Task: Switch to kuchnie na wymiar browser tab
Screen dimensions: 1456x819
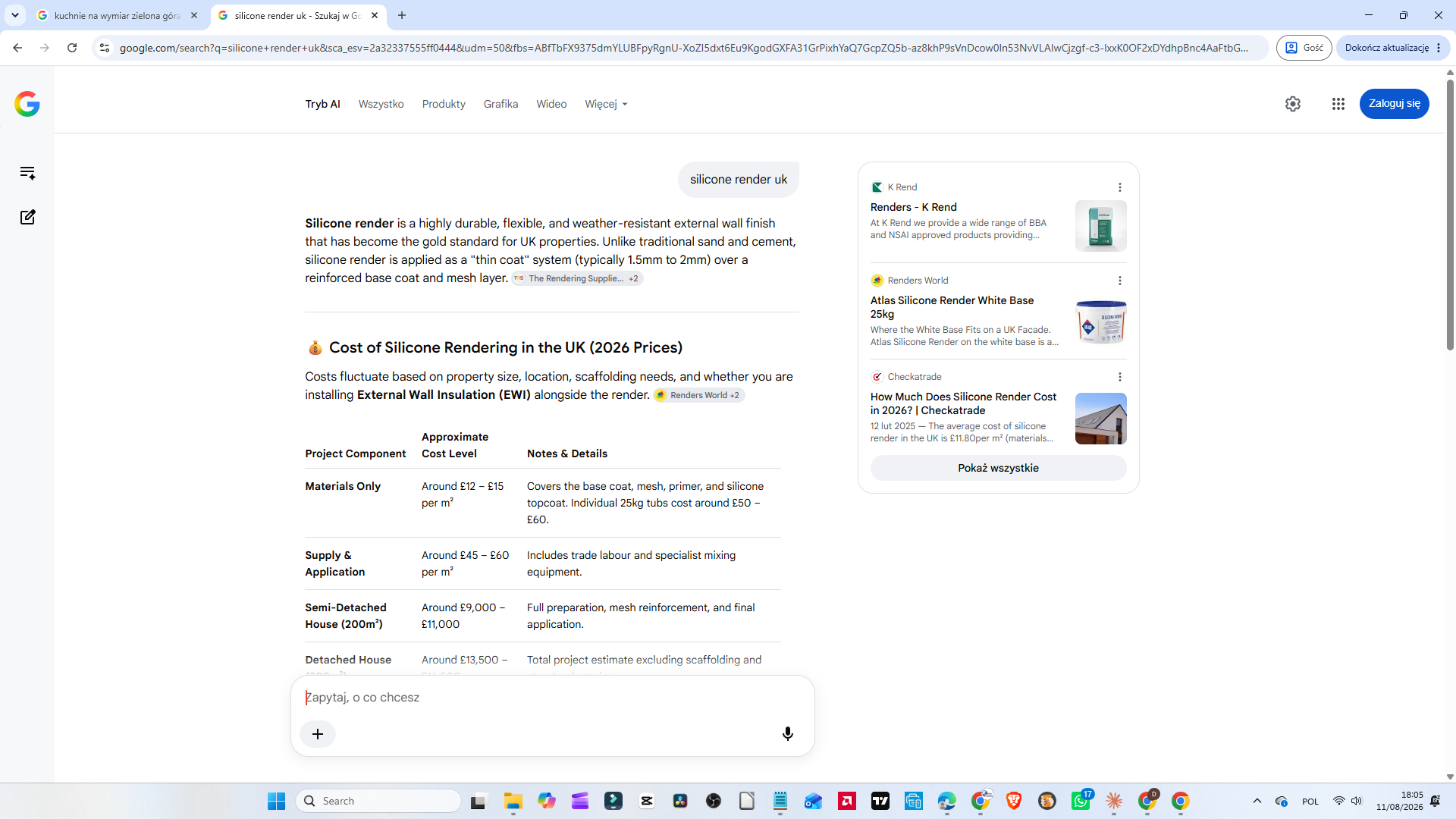Action: pos(117,15)
